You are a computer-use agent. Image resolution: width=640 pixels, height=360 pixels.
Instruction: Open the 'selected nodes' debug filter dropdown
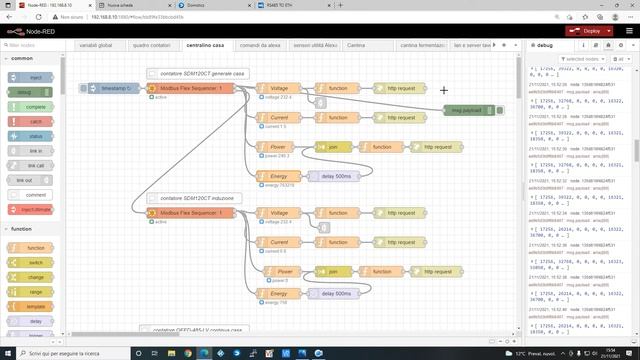click(583, 59)
